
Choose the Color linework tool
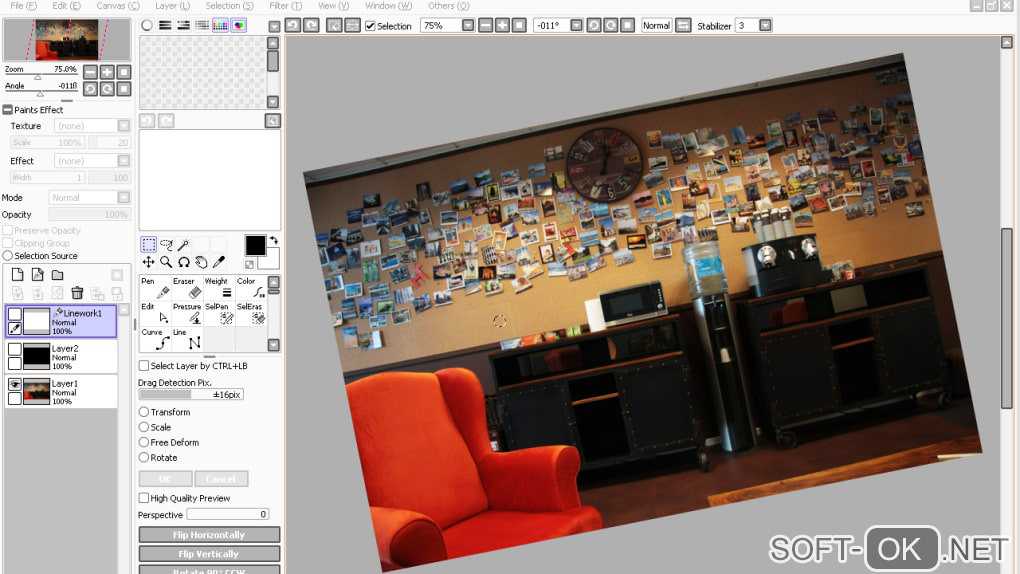pyautogui.click(x=251, y=288)
